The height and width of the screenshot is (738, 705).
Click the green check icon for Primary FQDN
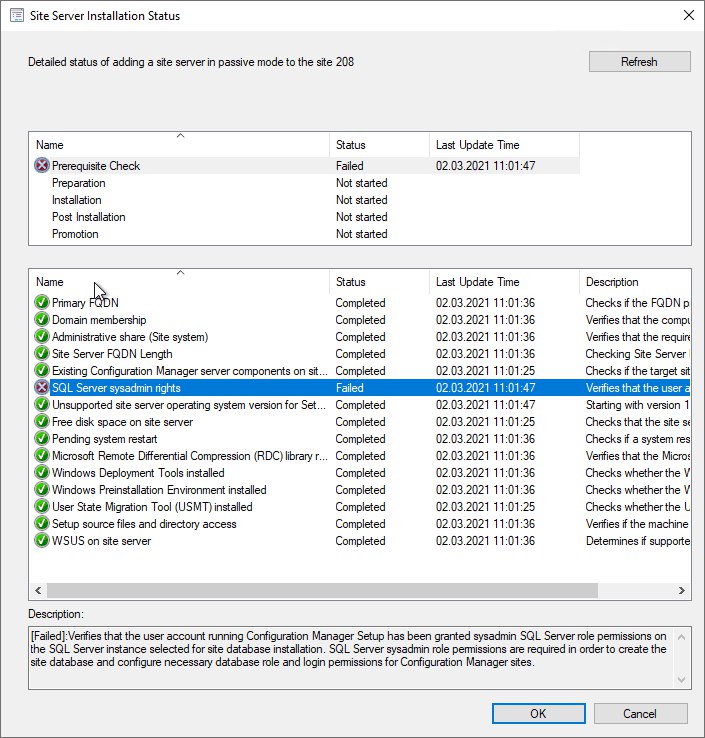[x=42, y=302]
